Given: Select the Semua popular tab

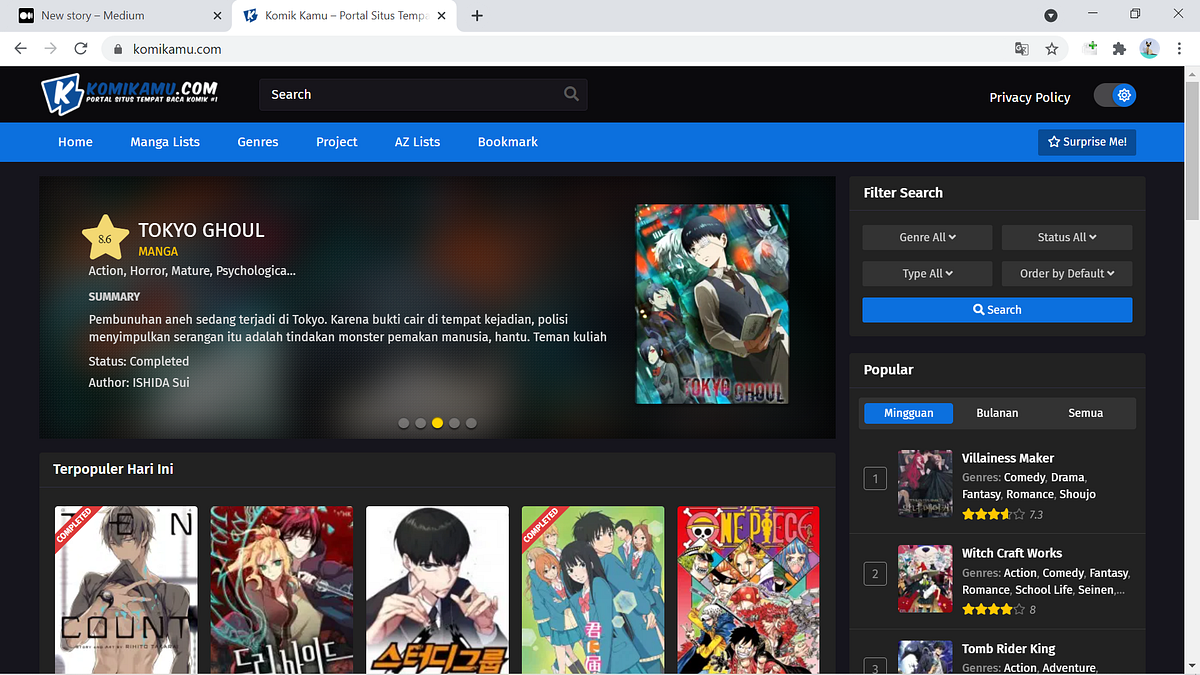Looking at the screenshot, I should tap(1086, 412).
